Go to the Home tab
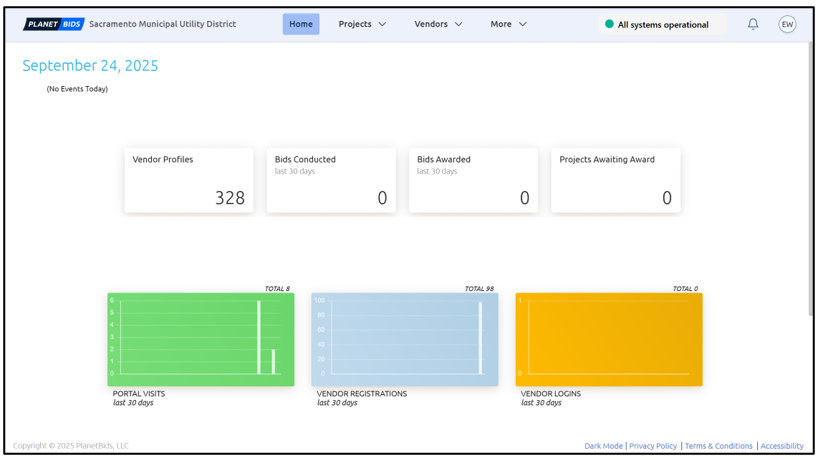Screen dimensions: 822x460 coord(301,24)
